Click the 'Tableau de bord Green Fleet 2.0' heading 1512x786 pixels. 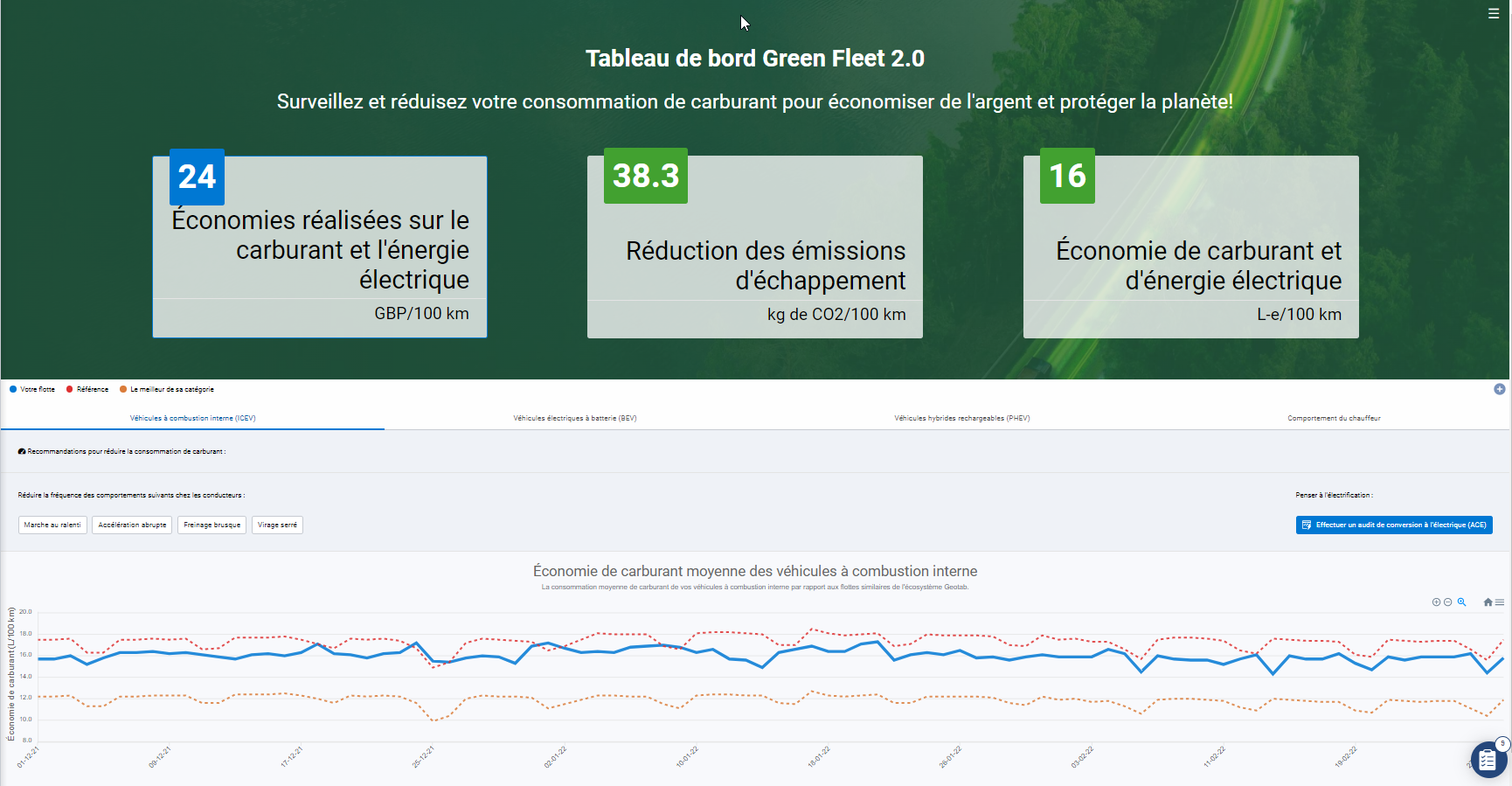755,59
